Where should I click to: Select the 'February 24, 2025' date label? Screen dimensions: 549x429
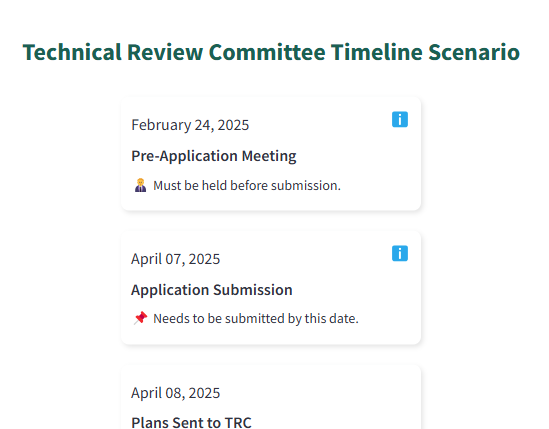190,125
